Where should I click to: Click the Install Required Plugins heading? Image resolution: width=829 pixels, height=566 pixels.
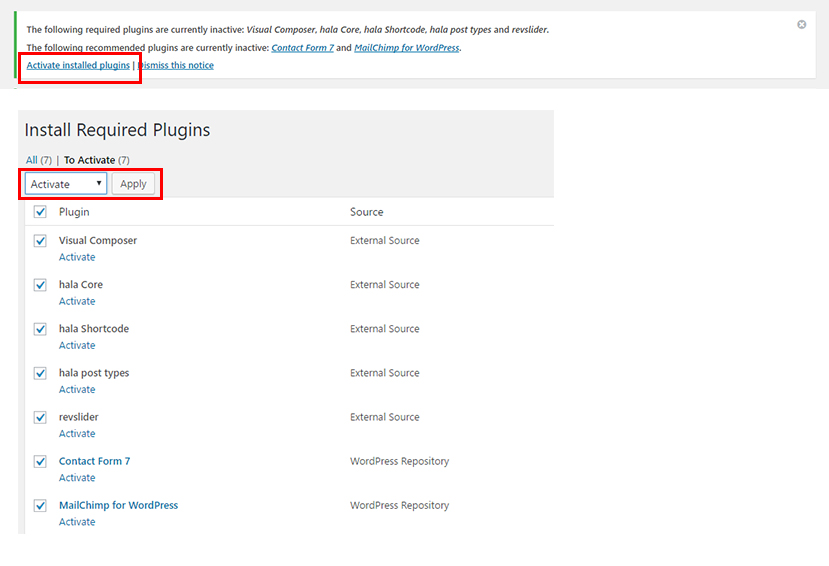[x=117, y=130]
